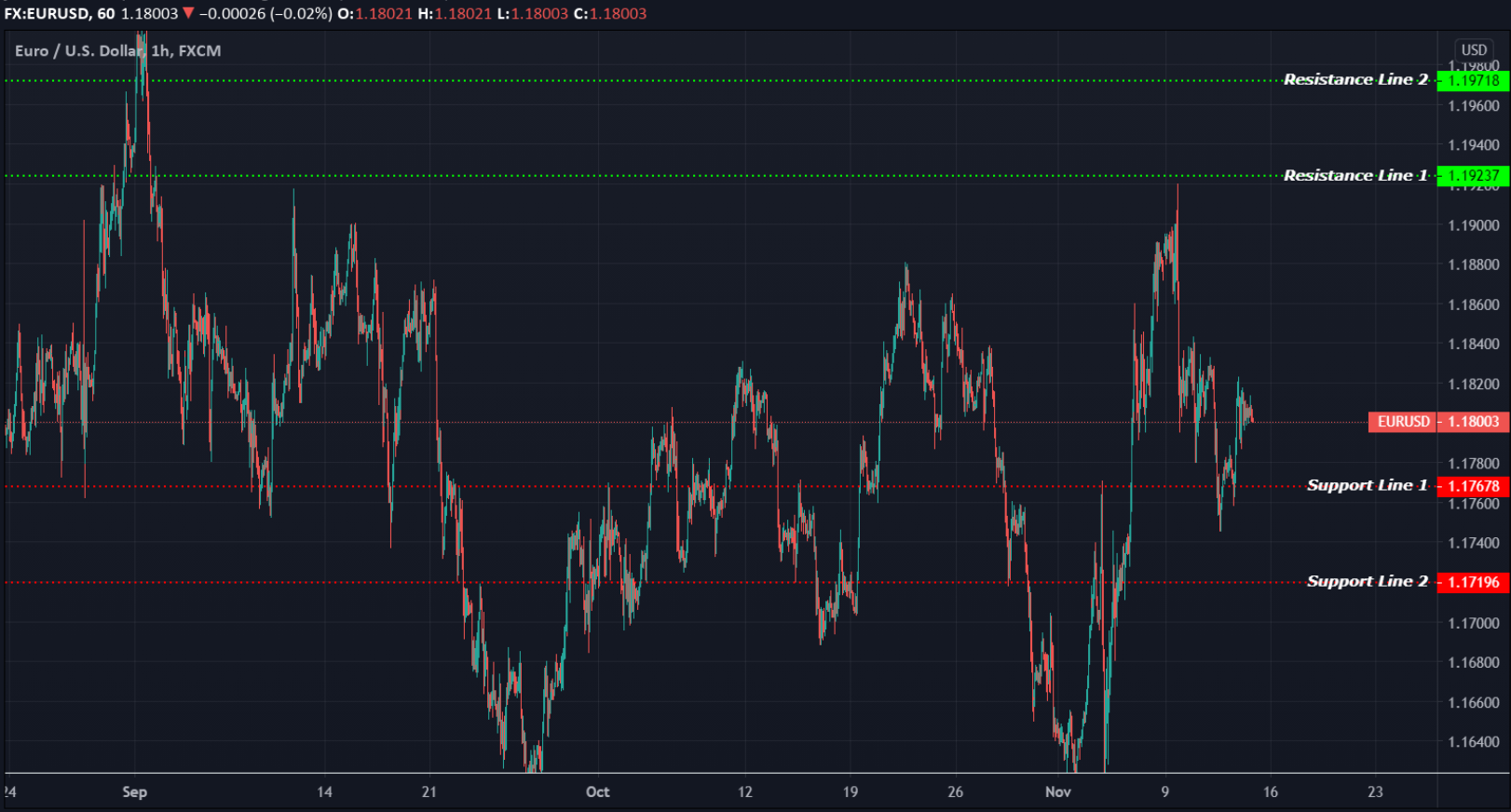Image resolution: width=1511 pixels, height=812 pixels.
Task: Select the Support Line 1 label
Action: pyautogui.click(x=1368, y=486)
